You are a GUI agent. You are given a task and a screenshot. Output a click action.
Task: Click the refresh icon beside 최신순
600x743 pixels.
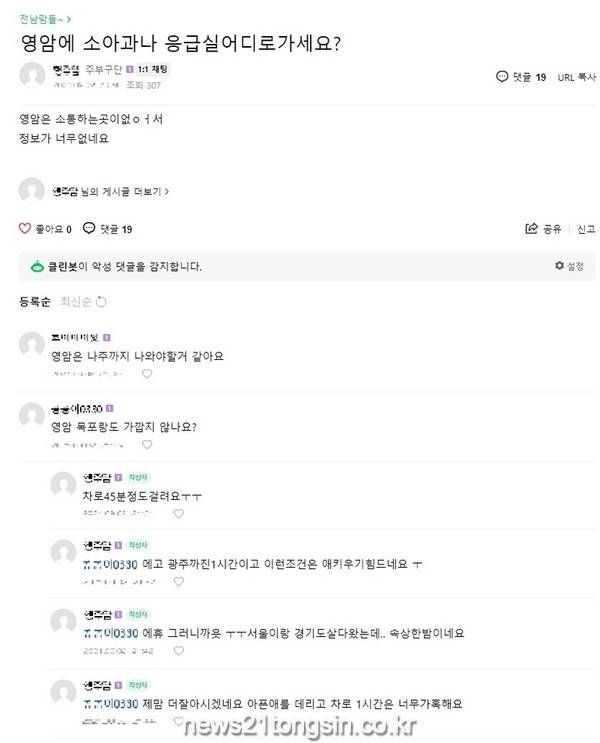tap(101, 301)
